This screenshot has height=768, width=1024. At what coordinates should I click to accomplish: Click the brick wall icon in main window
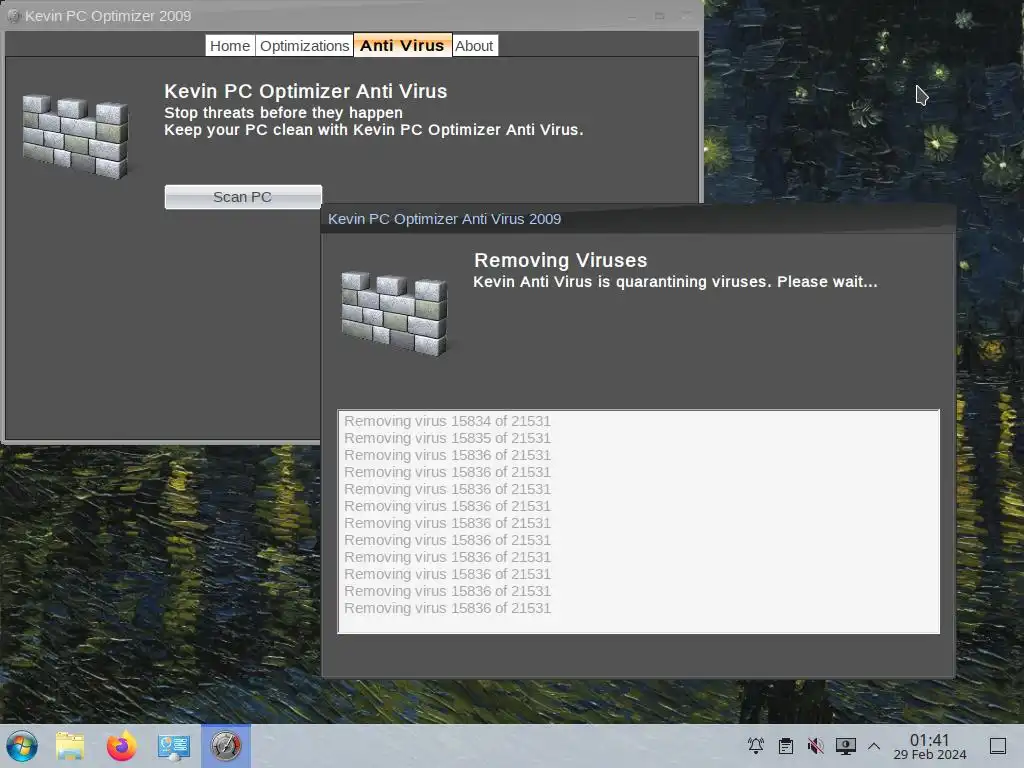75,136
